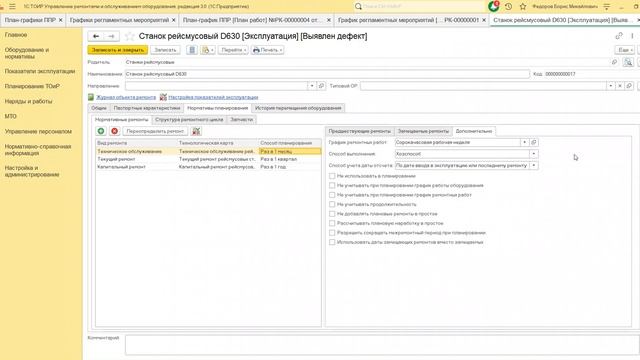
Task: Click the green add repair row icon
Action: [101, 131]
